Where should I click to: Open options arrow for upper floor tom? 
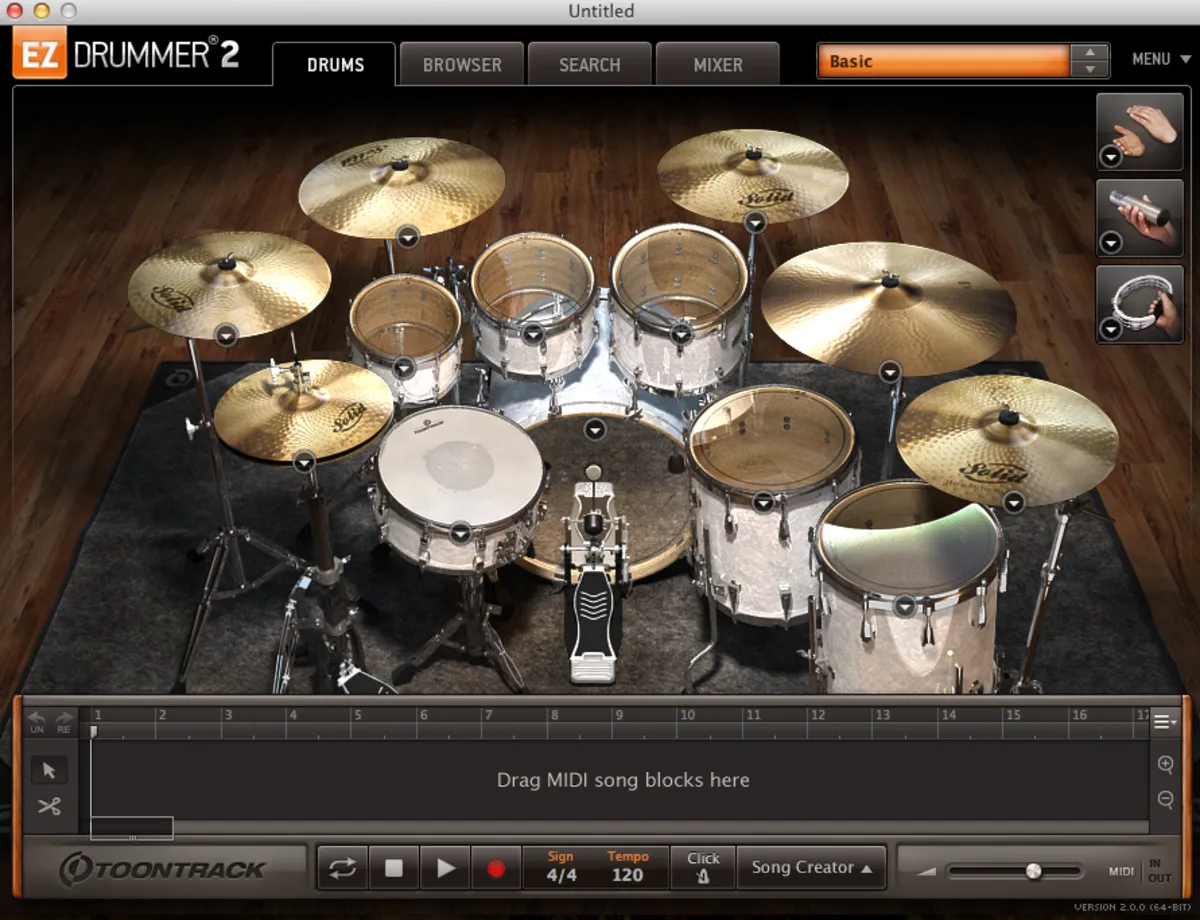click(x=763, y=502)
